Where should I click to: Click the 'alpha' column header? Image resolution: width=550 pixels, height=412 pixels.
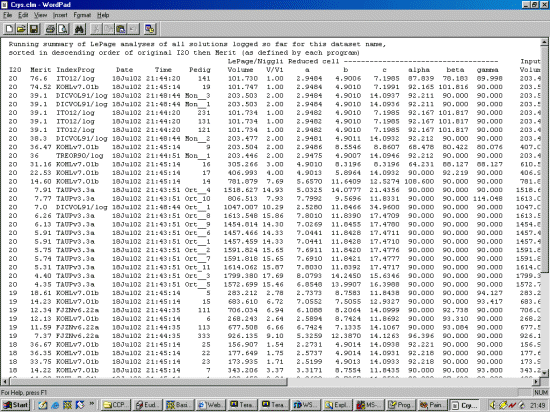[419, 70]
